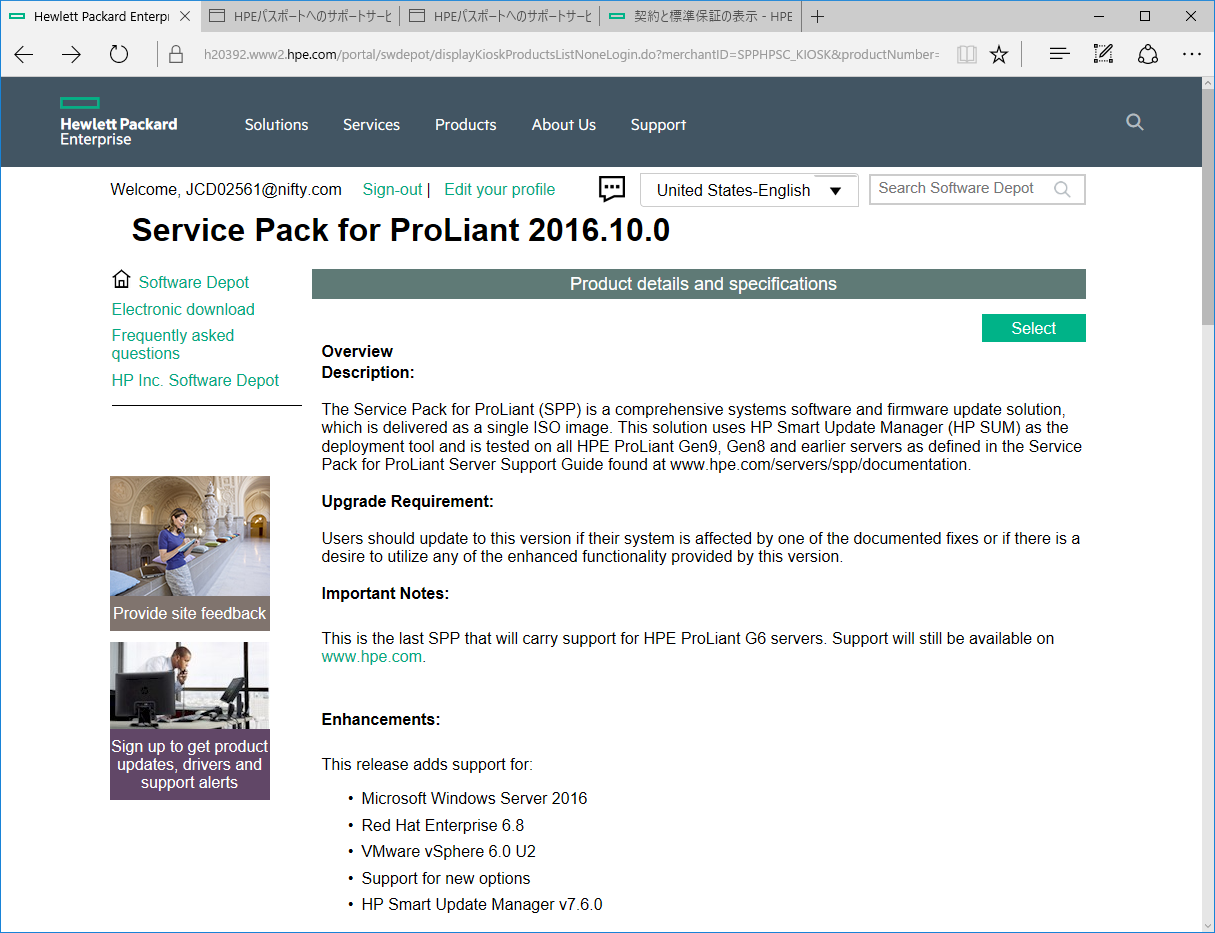This screenshot has height=933, width=1215.
Task: Open the Hub three-lines icon
Action: (1060, 54)
